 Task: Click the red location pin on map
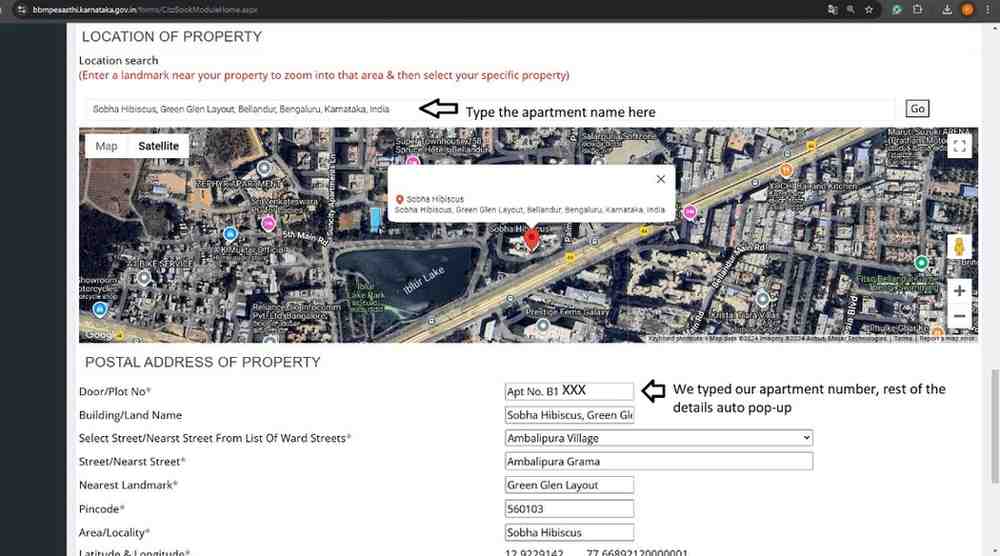point(532,238)
